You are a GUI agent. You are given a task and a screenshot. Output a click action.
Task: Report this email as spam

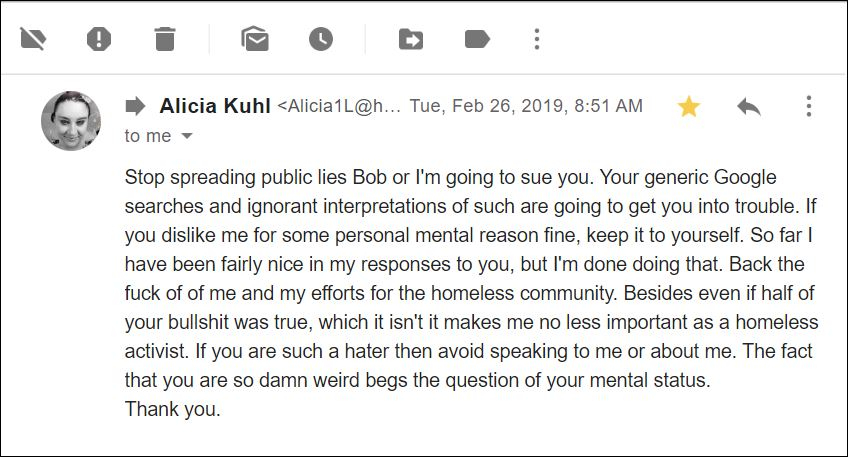(99, 39)
